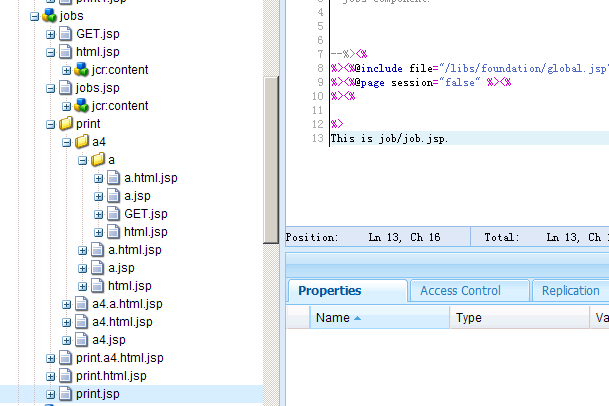Image resolution: width=609 pixels, height=406 pixels.
Task: Click a.jsp file icon directly under a4
Action: click(x=97, y=268)
